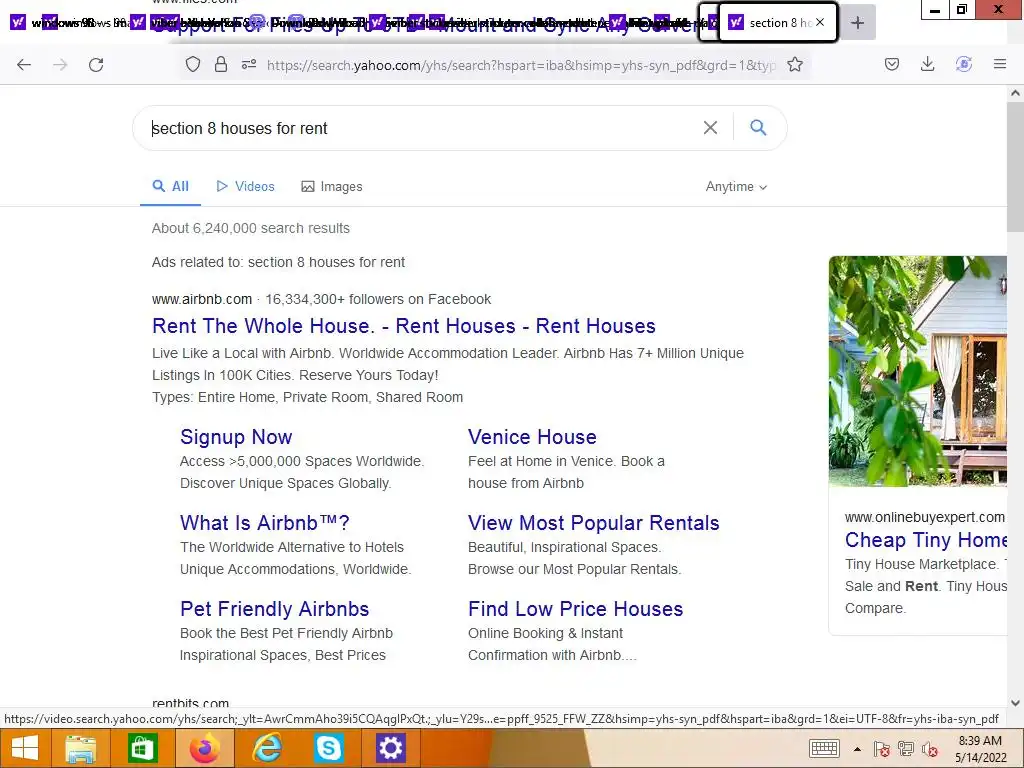Open the touch keyboard tray icon
Viewport: 1024px width, 768px height.
824,749
